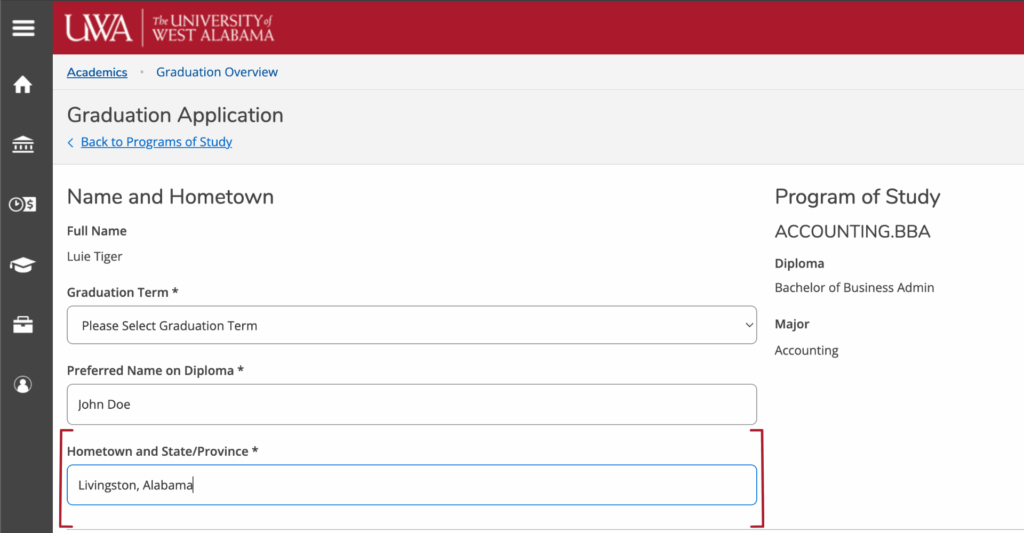Navigate to Academics breadcrumb link
This screenshot has height=533, width=1024.
coord(97,72)
